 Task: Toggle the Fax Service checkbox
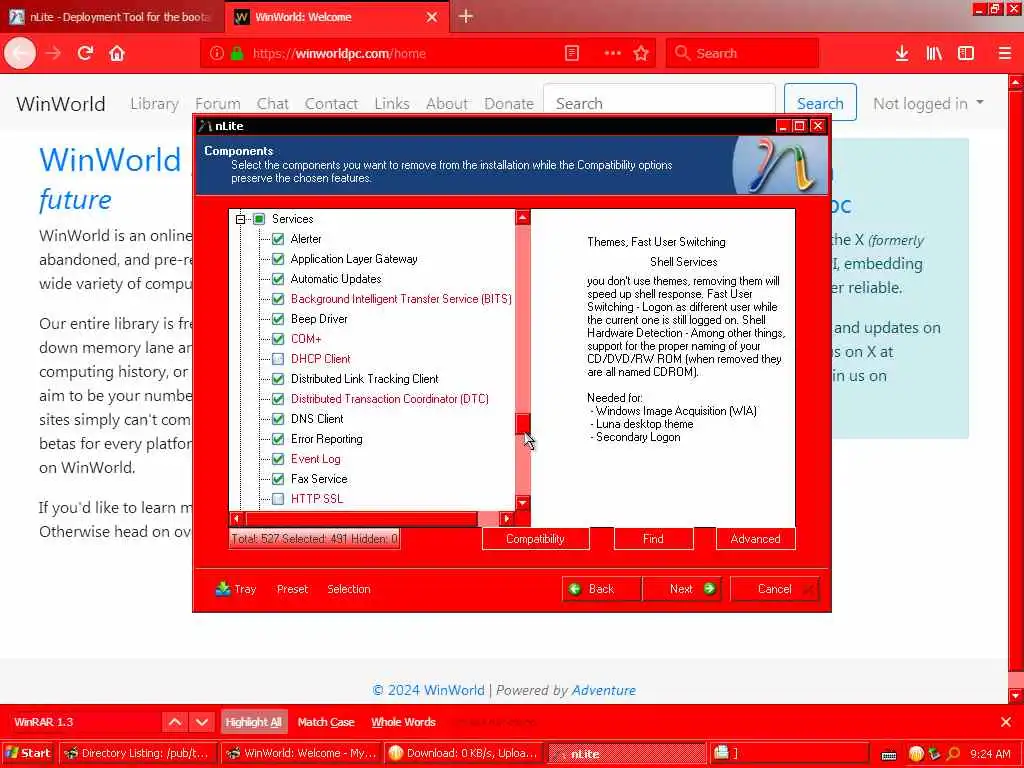coord(278,479)
